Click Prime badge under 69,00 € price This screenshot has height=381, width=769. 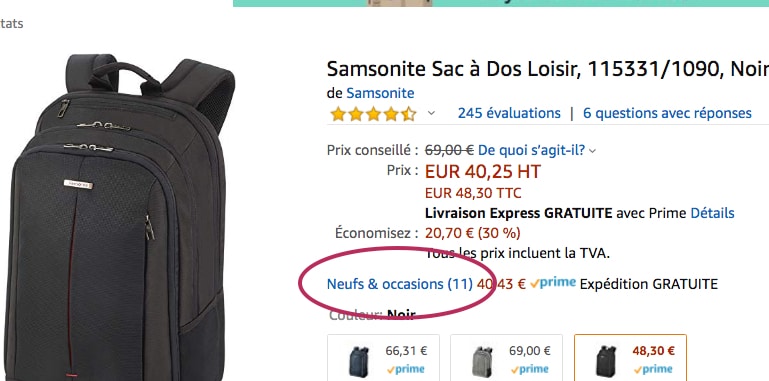[x=529, y=369]
